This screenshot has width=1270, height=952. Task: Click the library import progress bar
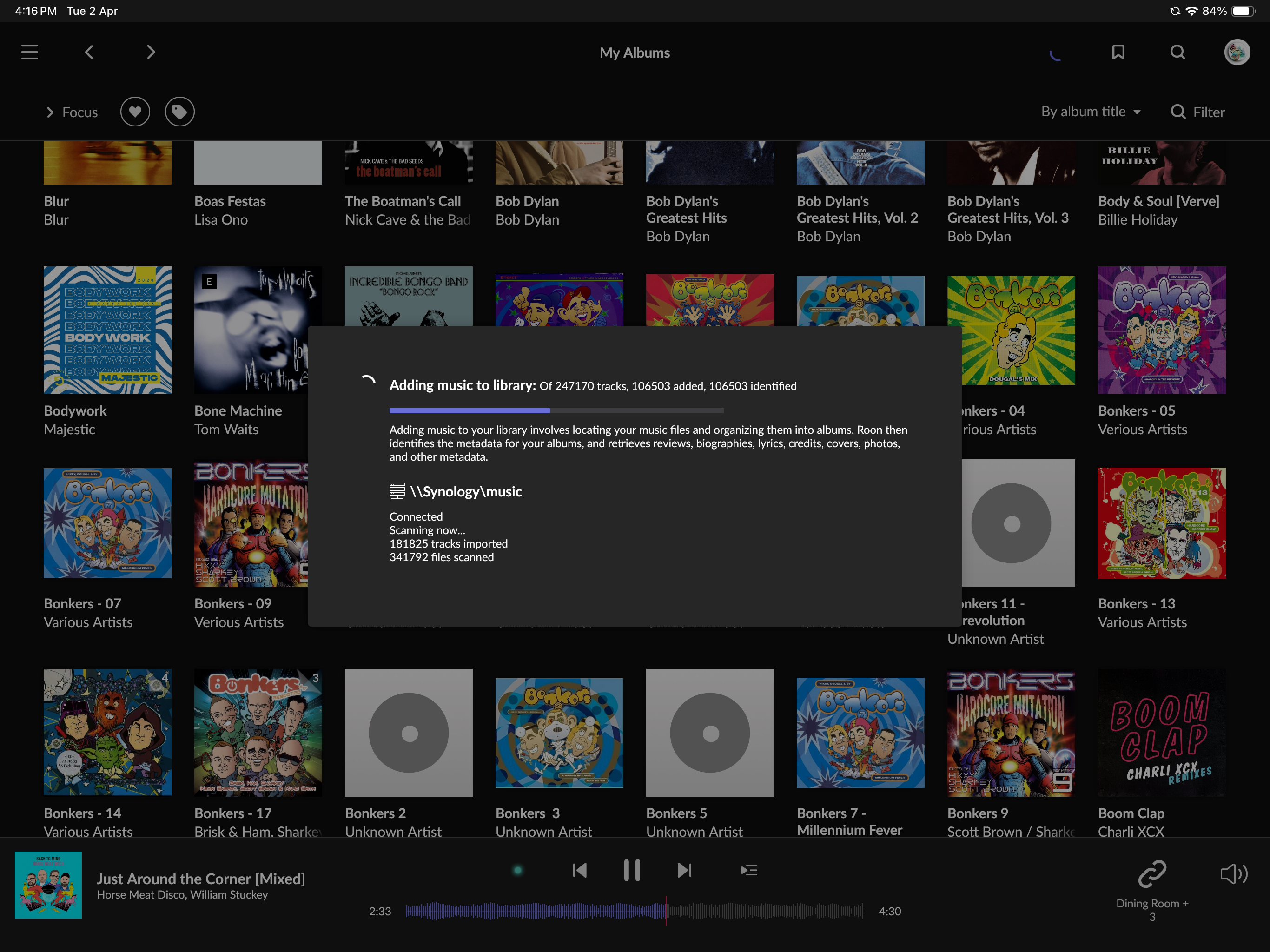point(556,410)
